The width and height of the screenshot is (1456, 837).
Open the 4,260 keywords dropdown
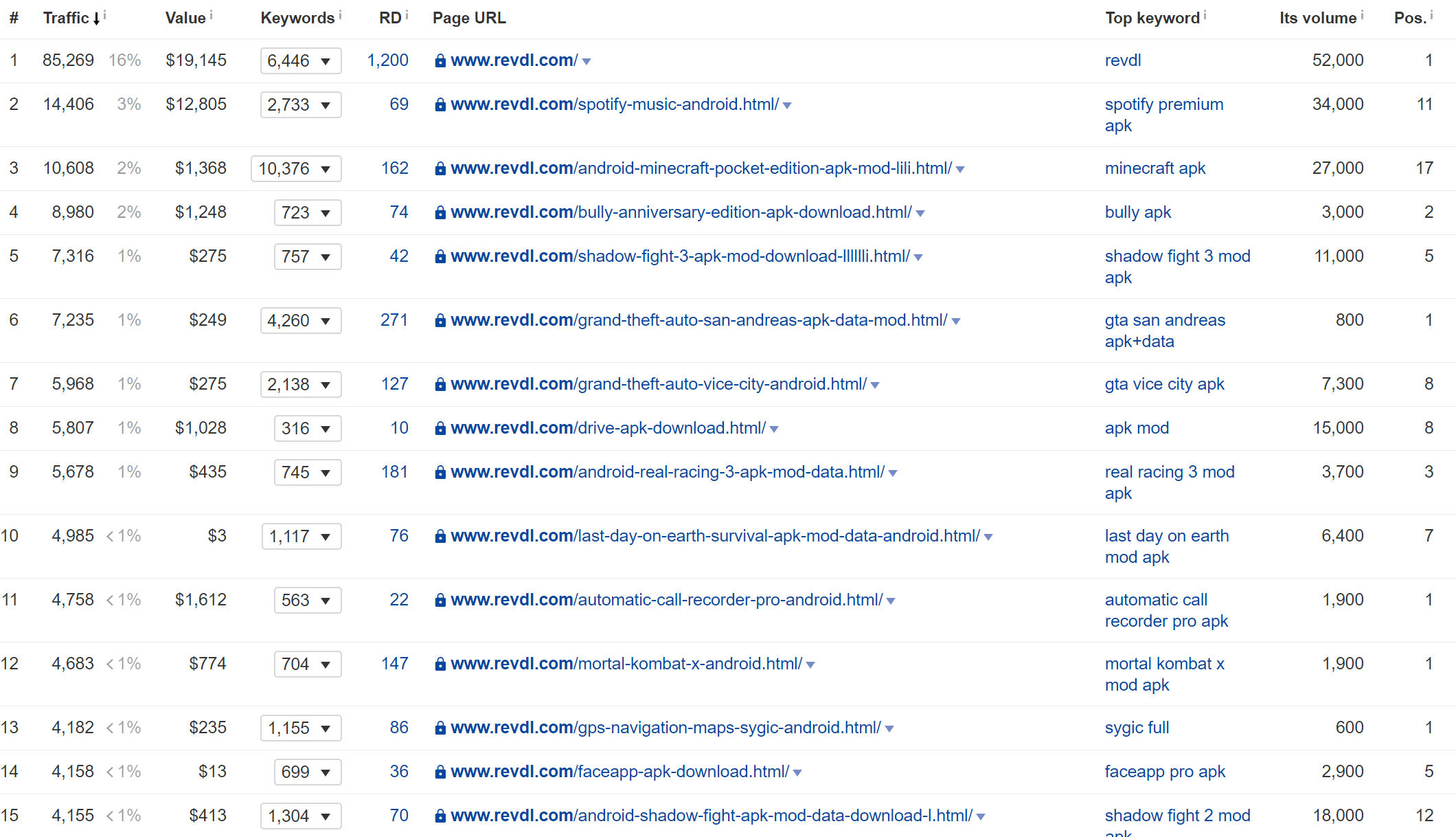coord(301,321)
